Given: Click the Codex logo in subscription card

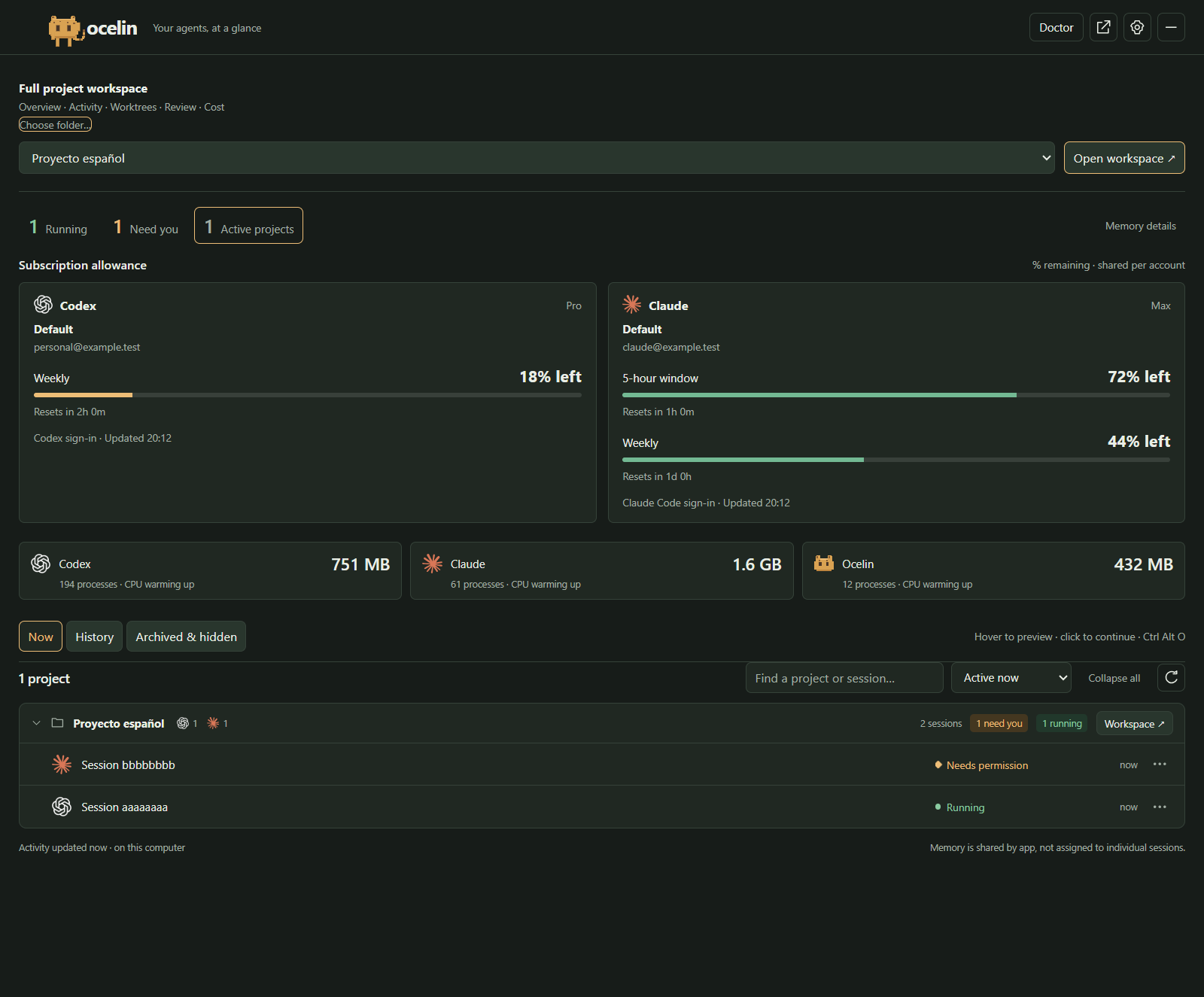Looking at the screenshot, I should click(x=43, y=304).
